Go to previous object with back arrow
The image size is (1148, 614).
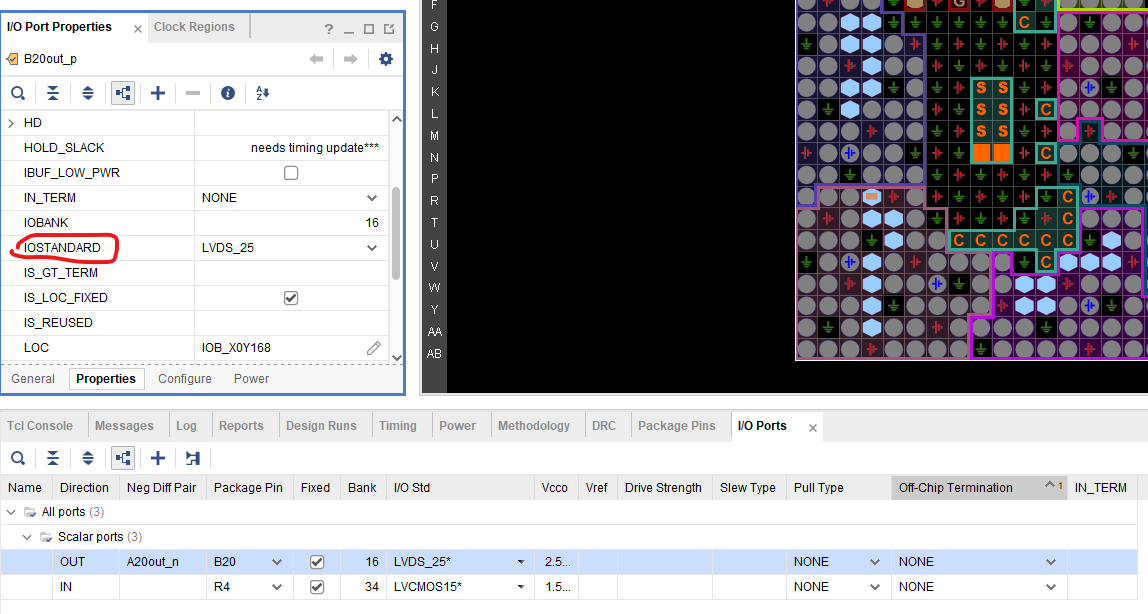316,59
